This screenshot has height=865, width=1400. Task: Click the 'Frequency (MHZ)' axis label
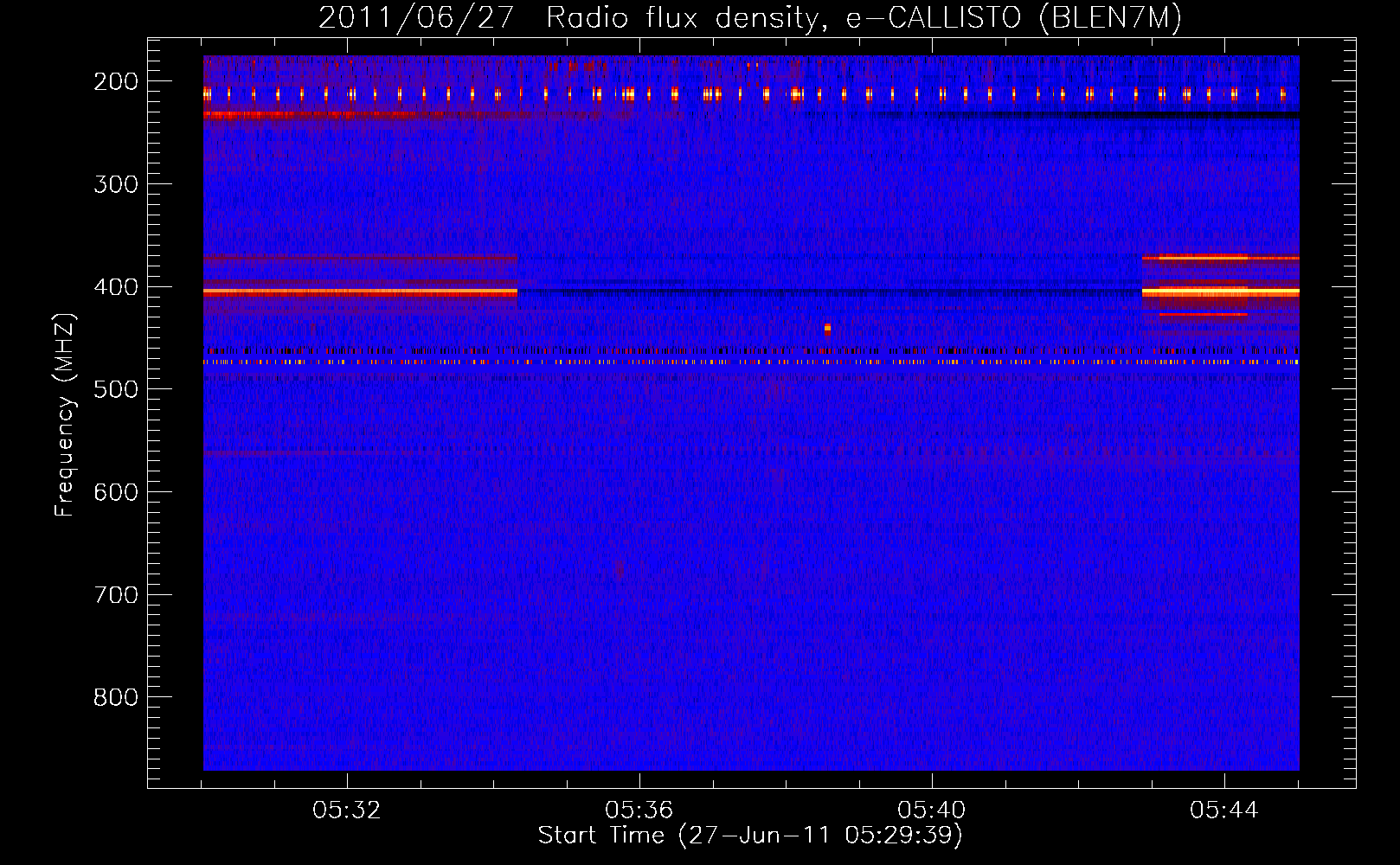click(x=65, y=414)
